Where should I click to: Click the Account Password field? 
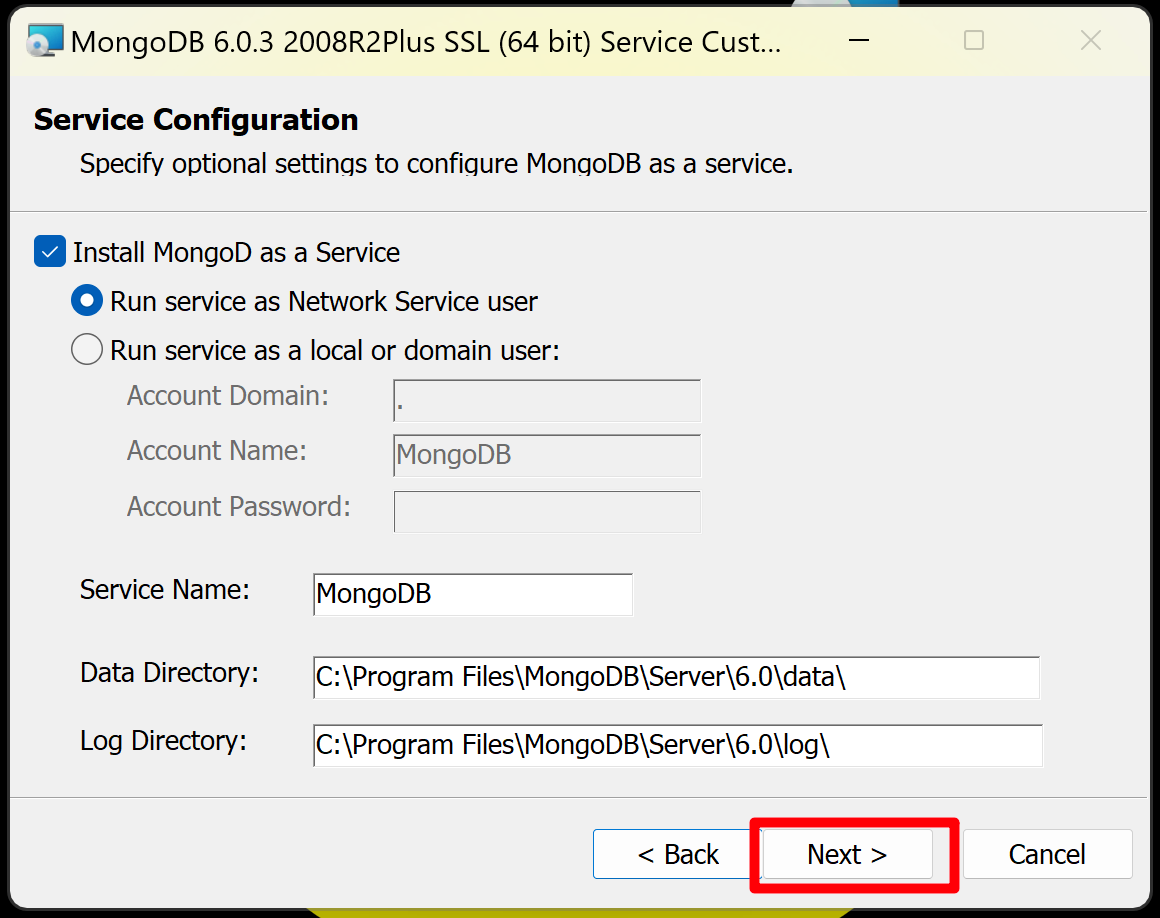547,511
